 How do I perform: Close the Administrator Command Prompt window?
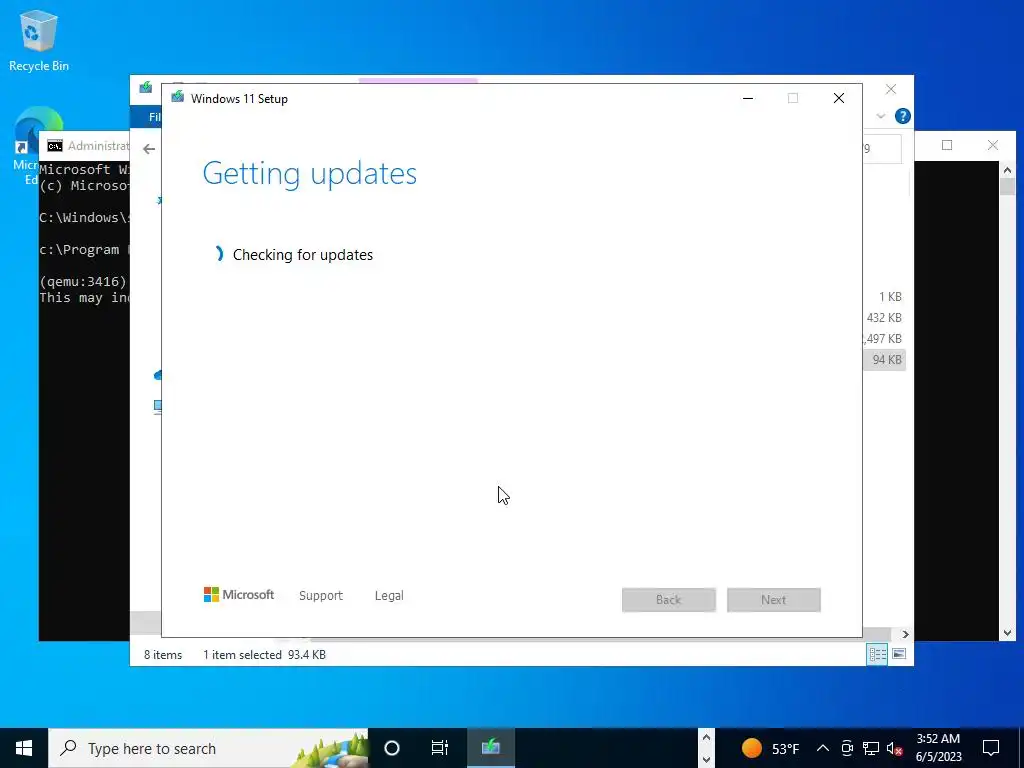coord(993,145)
